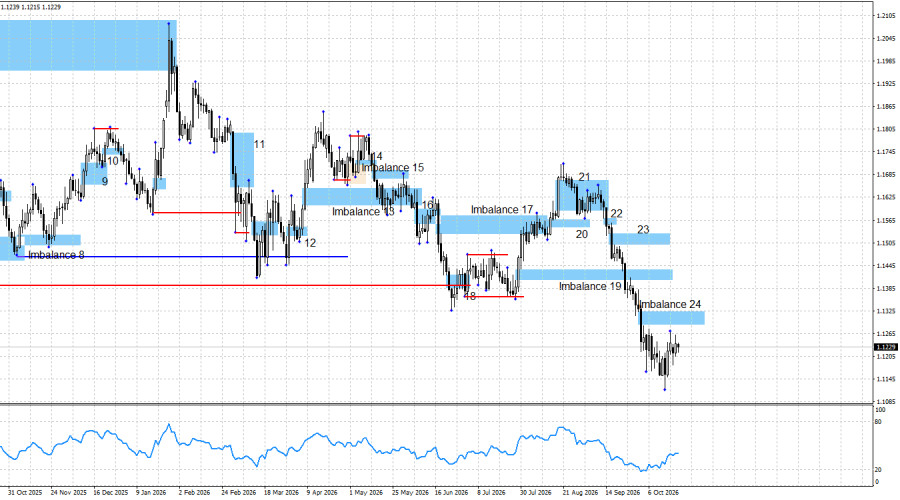Select the Imbalance 8 label
The height and width of the screenshot is (500, 900).
point(56,255)
